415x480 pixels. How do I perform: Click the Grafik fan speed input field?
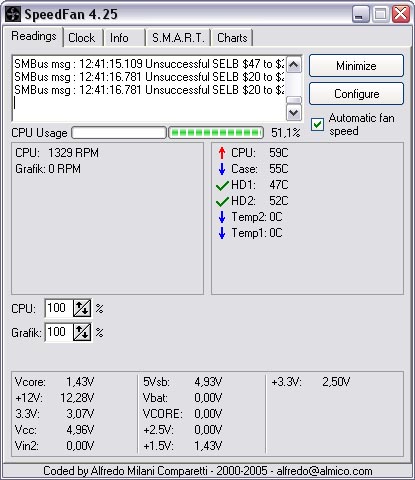click(x=59, y=332)
